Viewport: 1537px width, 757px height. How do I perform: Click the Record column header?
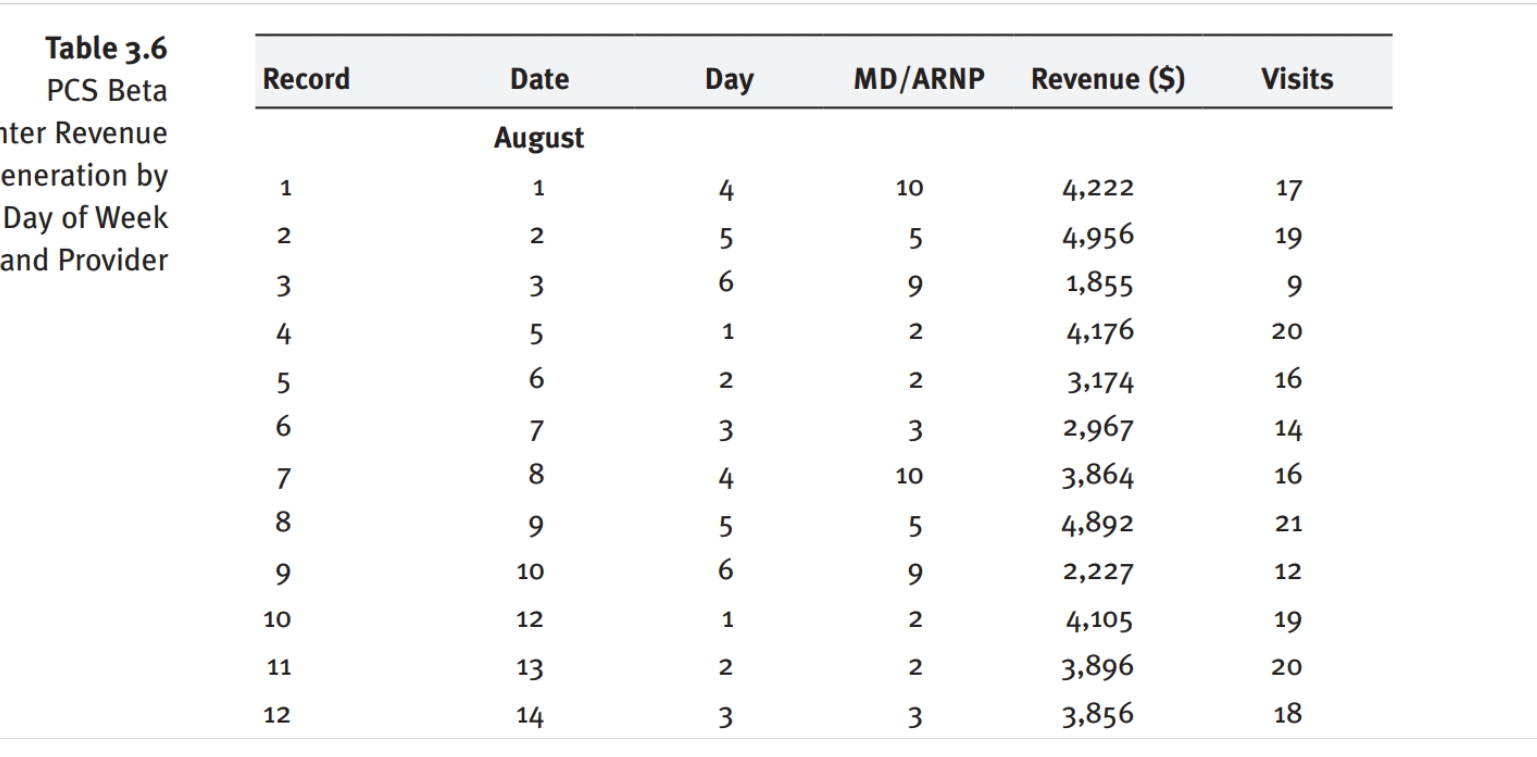(x=306, y=80)
